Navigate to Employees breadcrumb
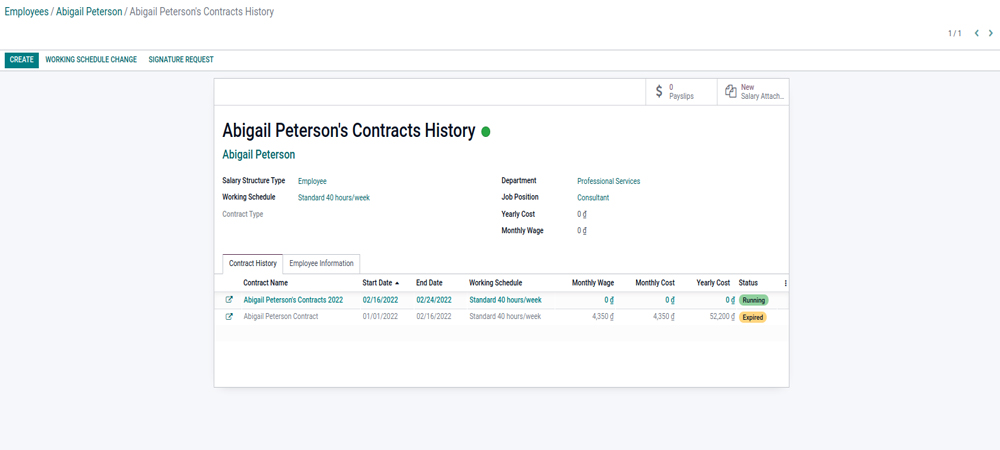This screenshot has width=1000, height=450. point(26,12)
